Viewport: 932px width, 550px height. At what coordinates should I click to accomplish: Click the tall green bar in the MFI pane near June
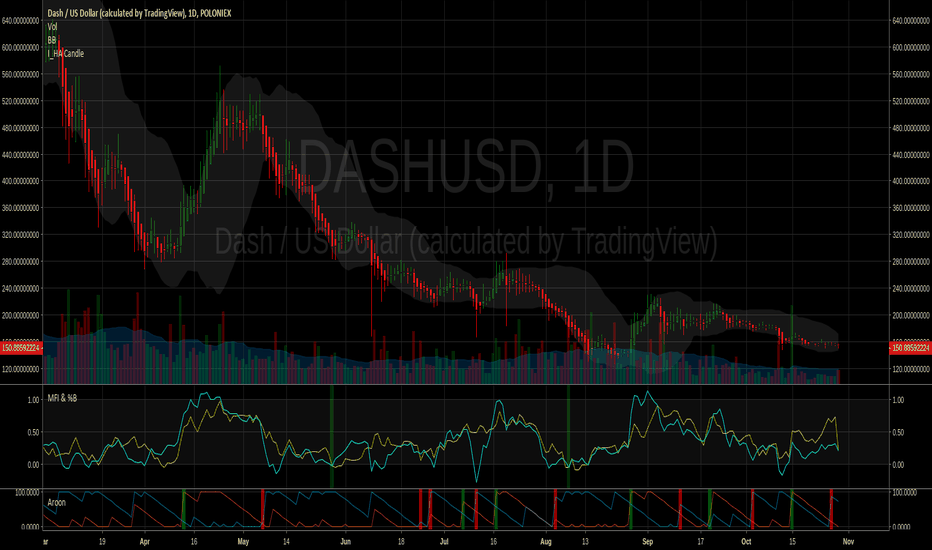[332, 436]
